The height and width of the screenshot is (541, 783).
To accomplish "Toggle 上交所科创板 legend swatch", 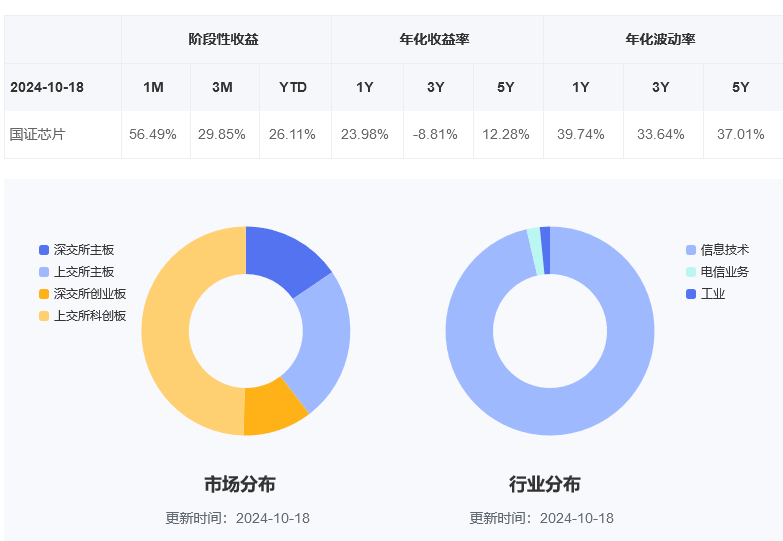I will [44, 316].
